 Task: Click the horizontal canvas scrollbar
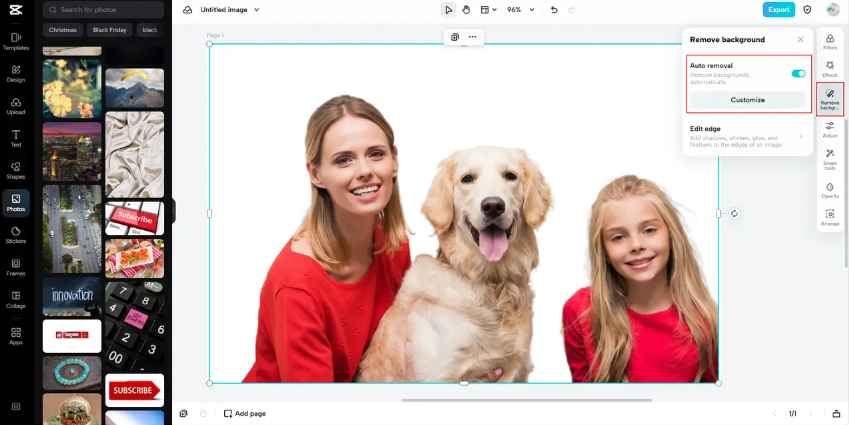click(x=527, y=401)
